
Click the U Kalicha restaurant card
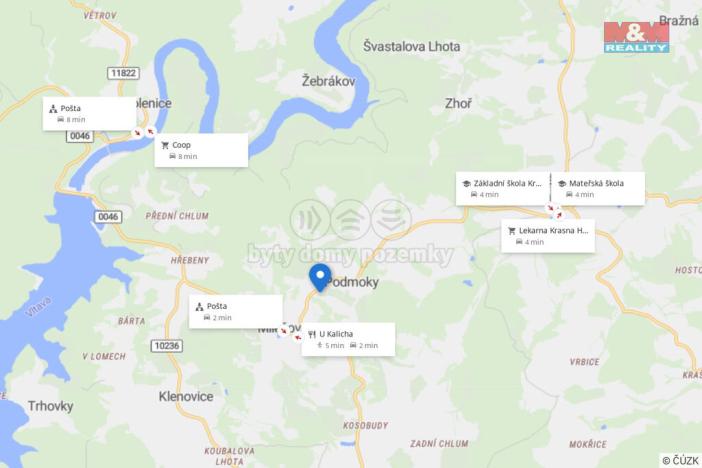click(348, 339)
